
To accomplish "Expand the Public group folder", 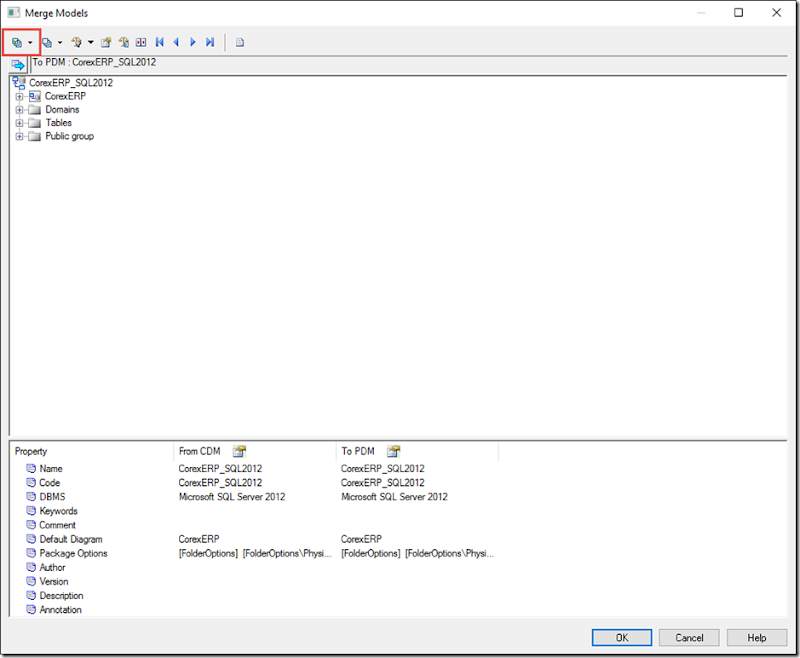I will click(x=19, y=136).
